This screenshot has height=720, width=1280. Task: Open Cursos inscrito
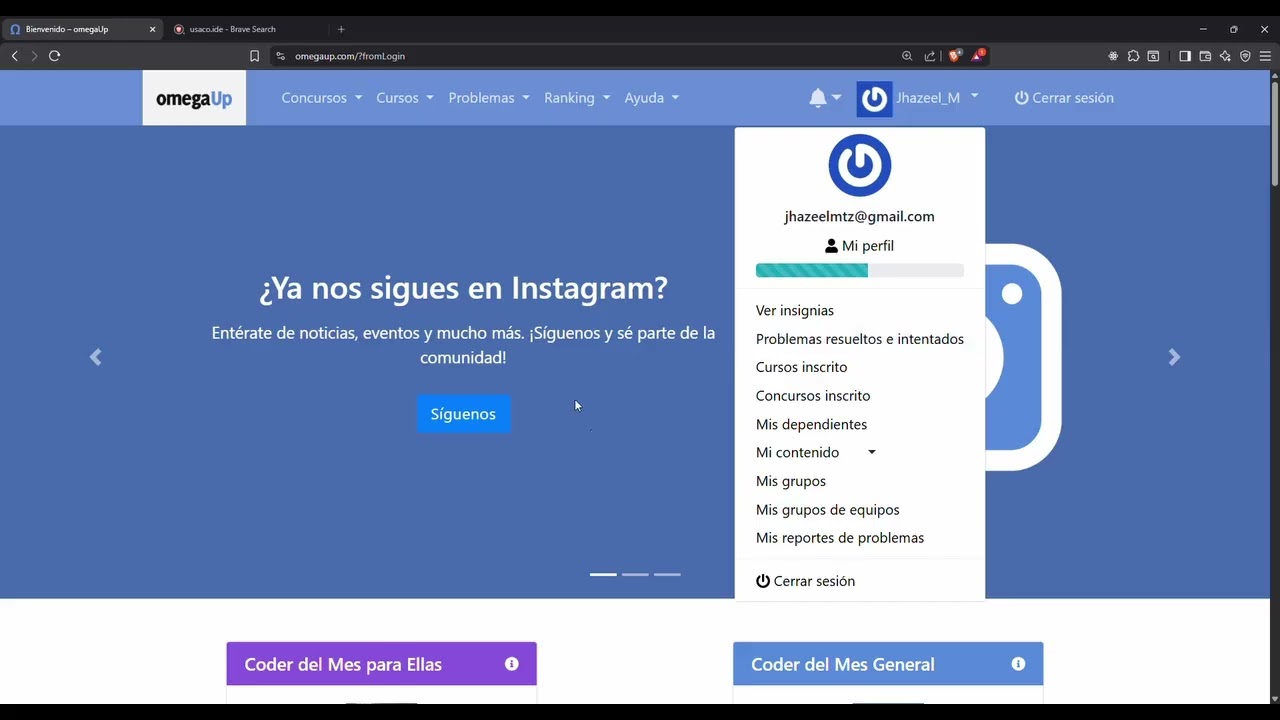[801, 367]
